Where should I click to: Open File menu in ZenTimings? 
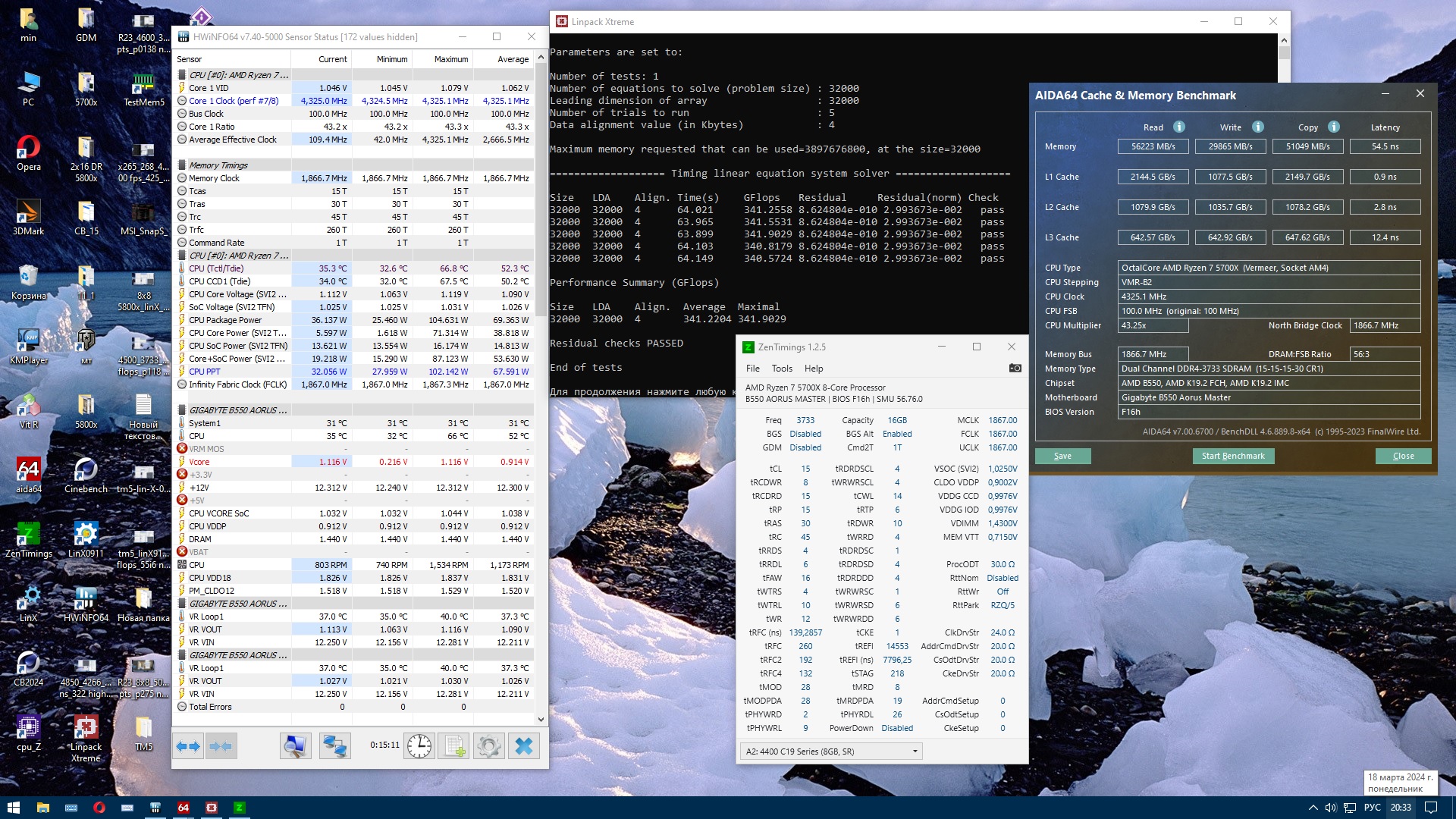point(752,369)
